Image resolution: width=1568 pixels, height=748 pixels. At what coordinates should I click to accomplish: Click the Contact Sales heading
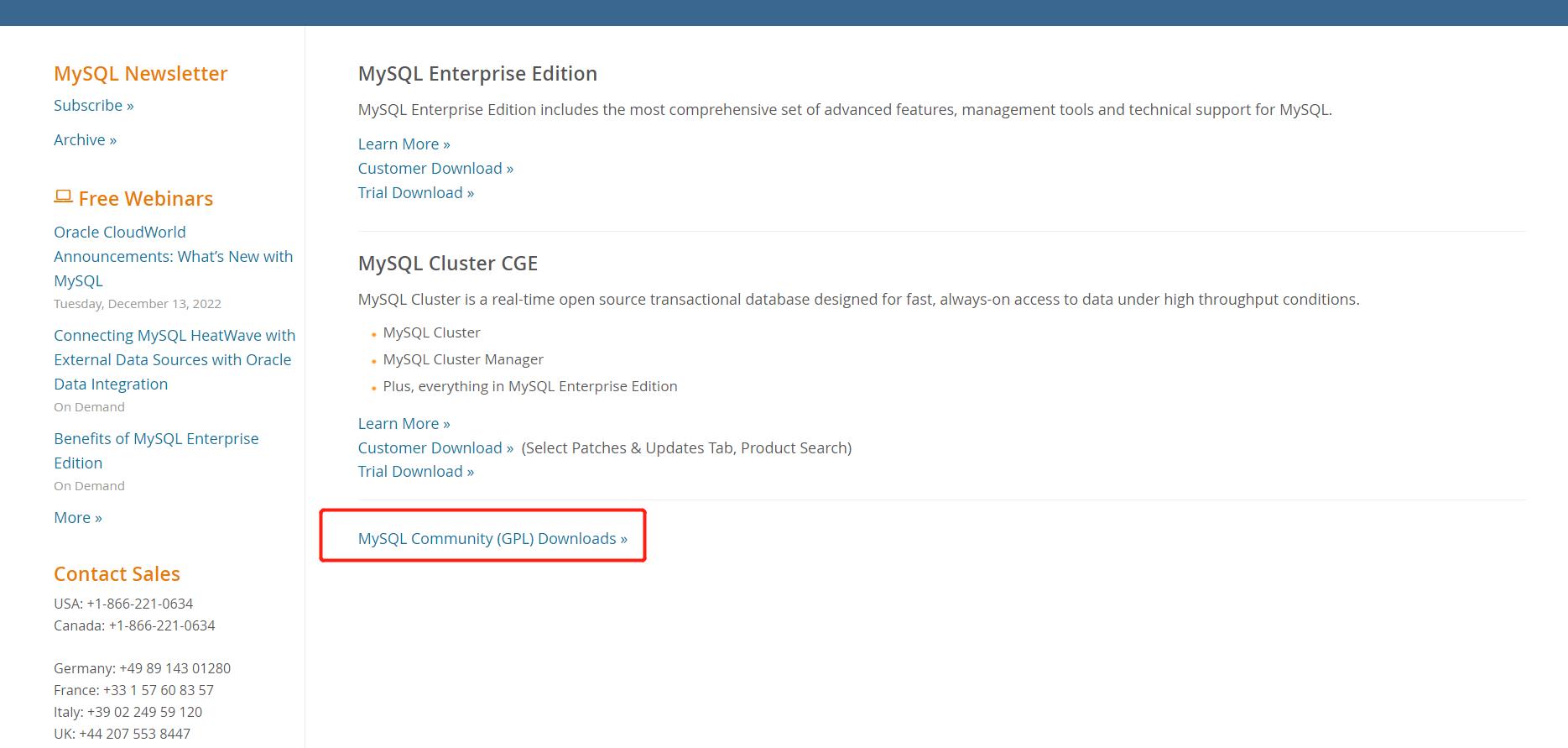(117, 574)
